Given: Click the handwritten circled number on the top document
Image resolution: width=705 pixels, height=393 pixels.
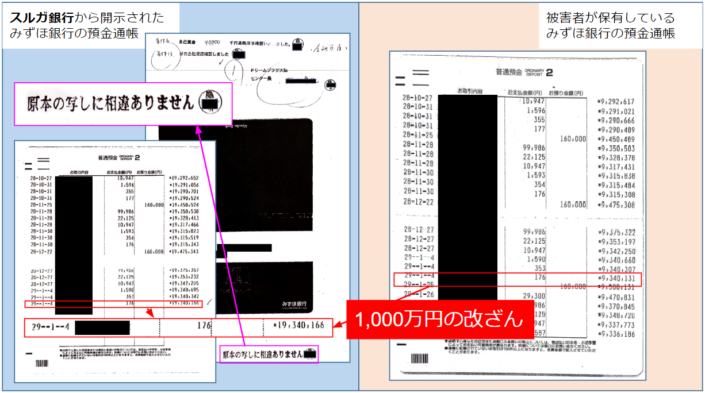Looking at the screenshot, I should 233,71.
